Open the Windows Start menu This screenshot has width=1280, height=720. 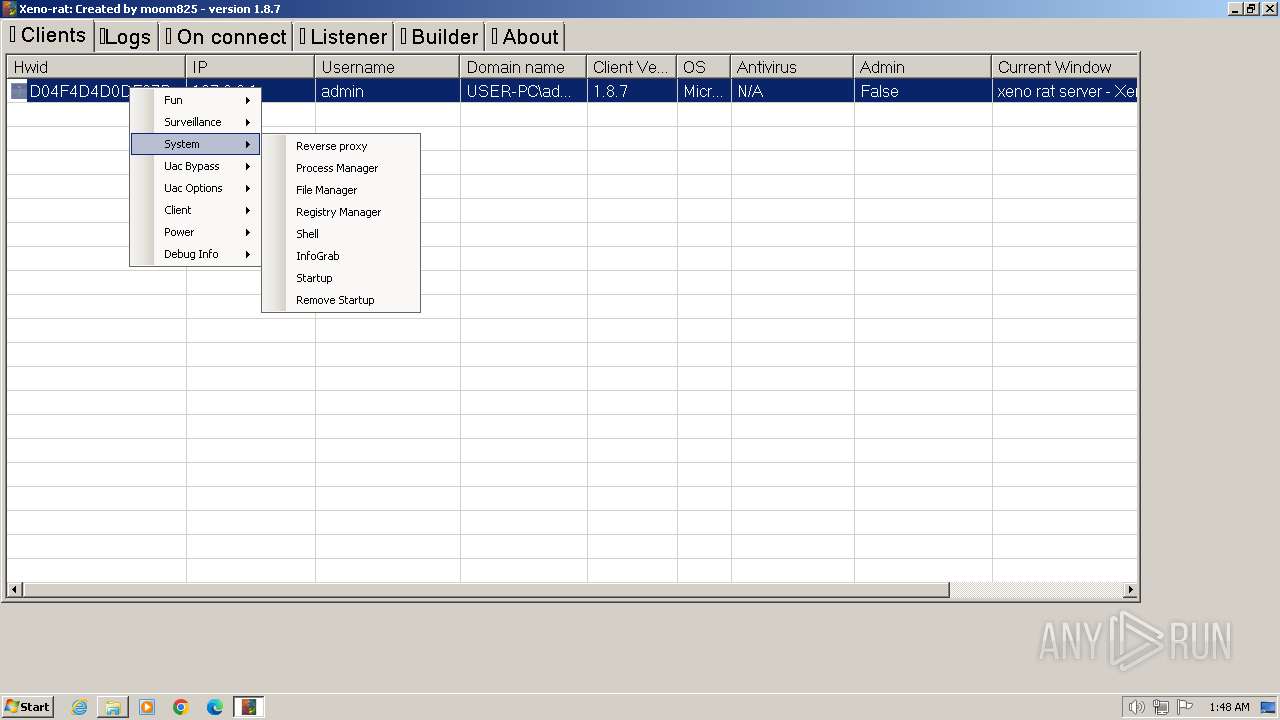pos(27,706)
